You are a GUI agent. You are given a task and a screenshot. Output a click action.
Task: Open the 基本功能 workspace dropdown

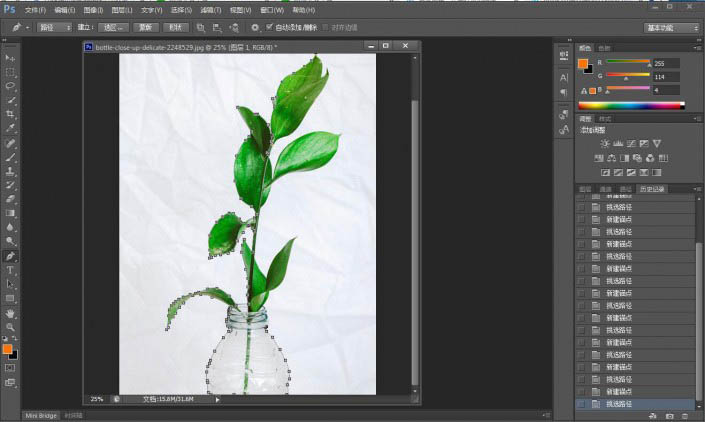pyautogui.click(x=670, y=28)
